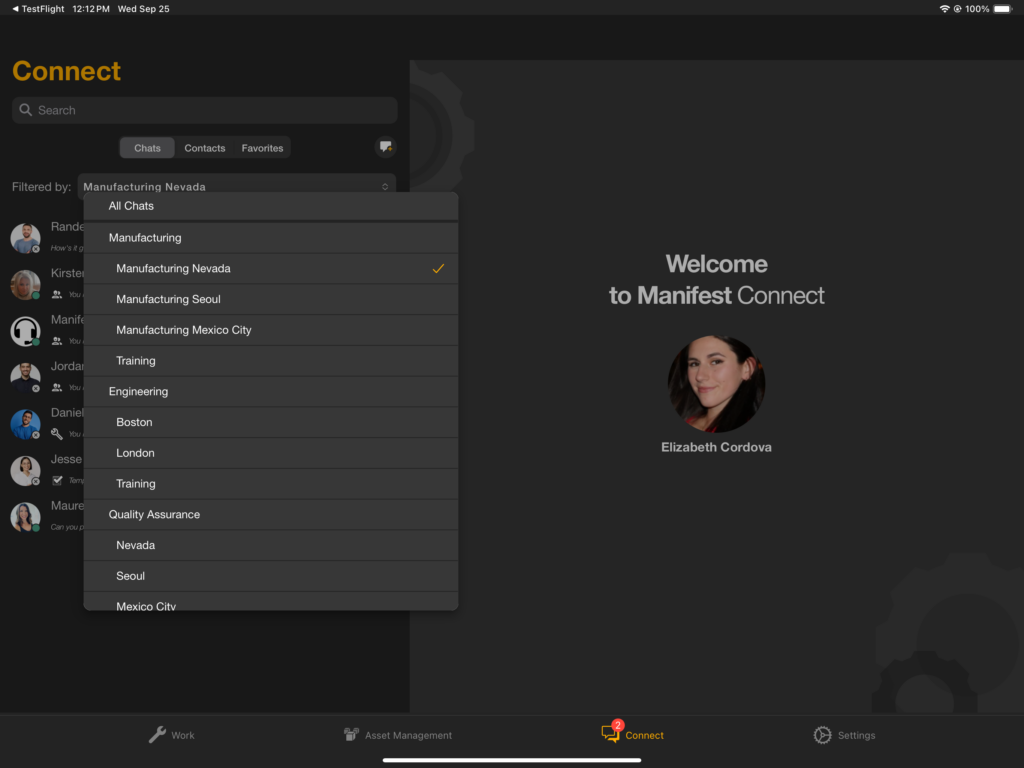This screenshot has width=1024, height=768.
Task: Select Engineering group filter
Action: (270, 391)
